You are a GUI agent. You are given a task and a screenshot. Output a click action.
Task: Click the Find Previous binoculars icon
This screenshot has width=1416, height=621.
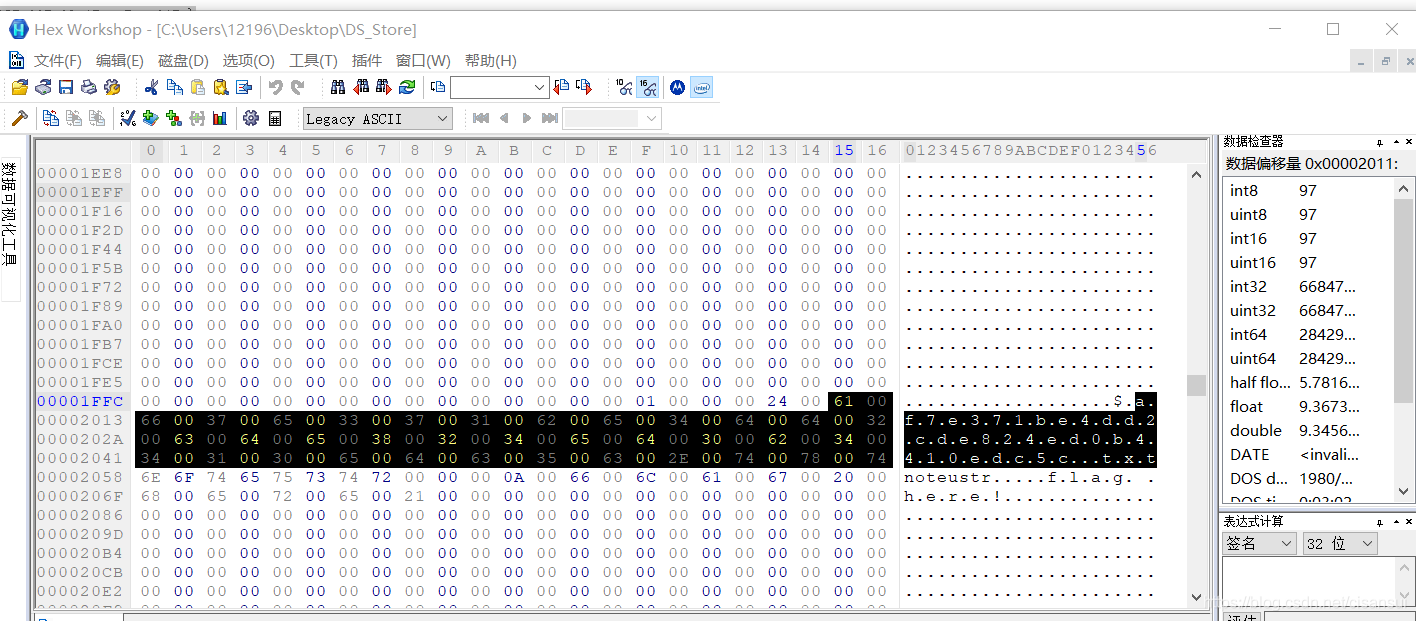(x=361, y=87)
